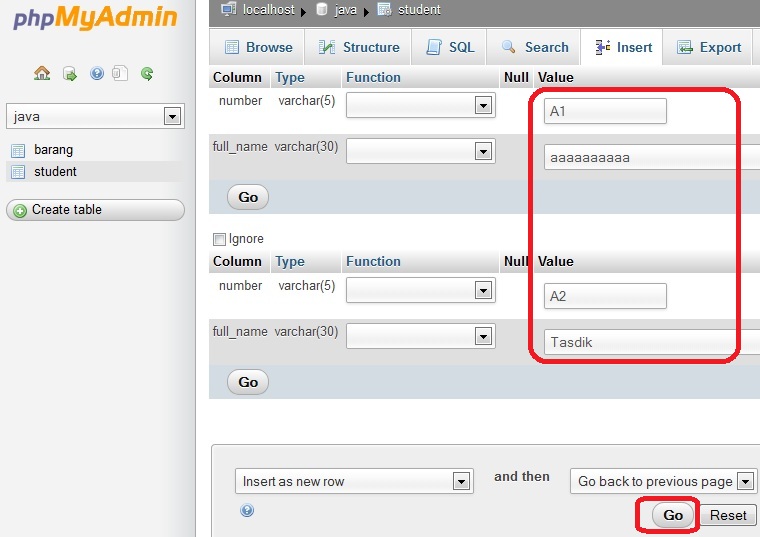Open the Browse tab
760x537 pixels.
[x=257, y=47]
